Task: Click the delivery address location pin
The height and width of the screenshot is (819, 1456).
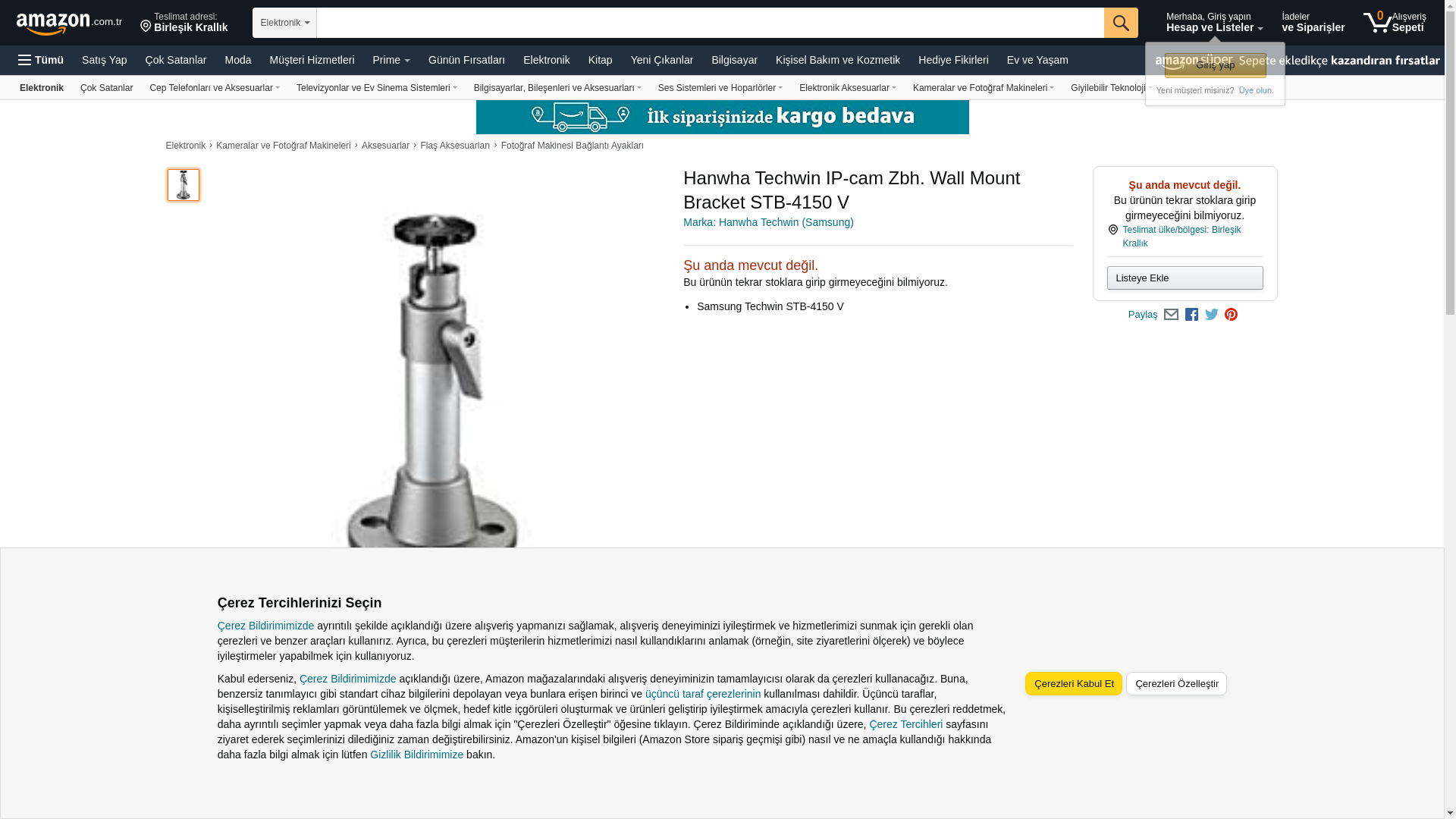Action: (x=146, y=27)
